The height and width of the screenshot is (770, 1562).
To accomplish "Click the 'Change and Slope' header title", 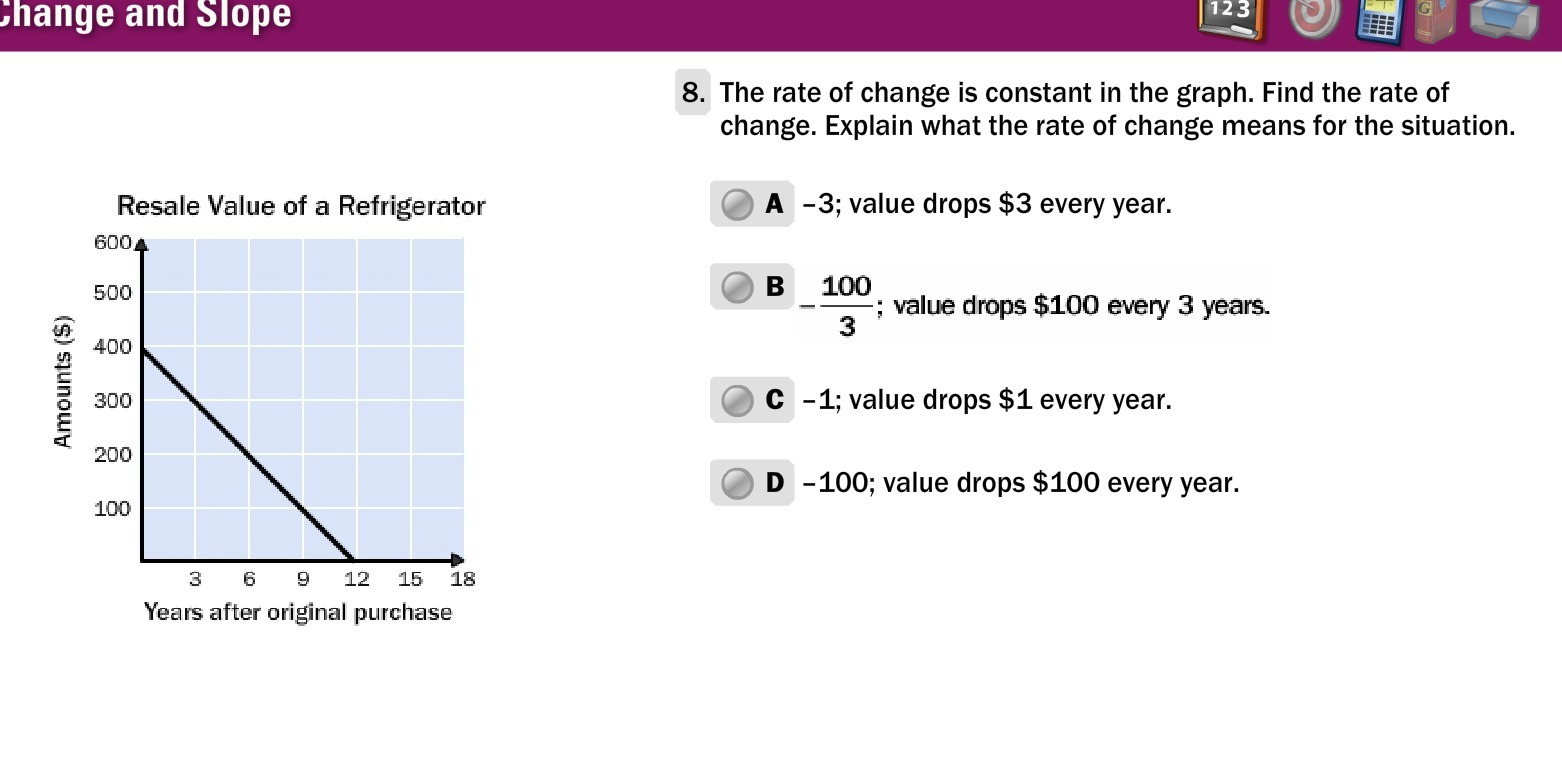I will coord(146,15).
